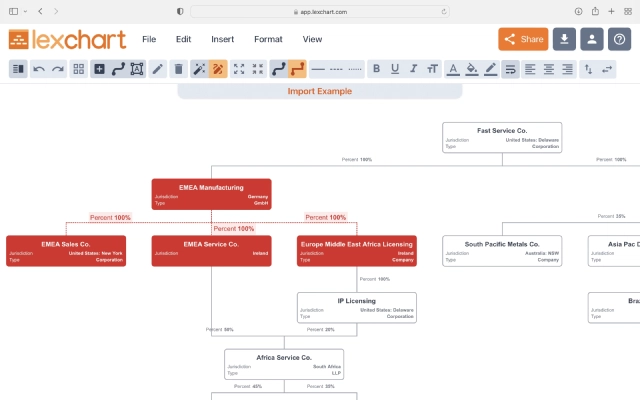Click the undo arrow in toolbar
Image resolution: width=640 pixels, height=400 pixels.
pyautogui.click(x=39, y=69)
